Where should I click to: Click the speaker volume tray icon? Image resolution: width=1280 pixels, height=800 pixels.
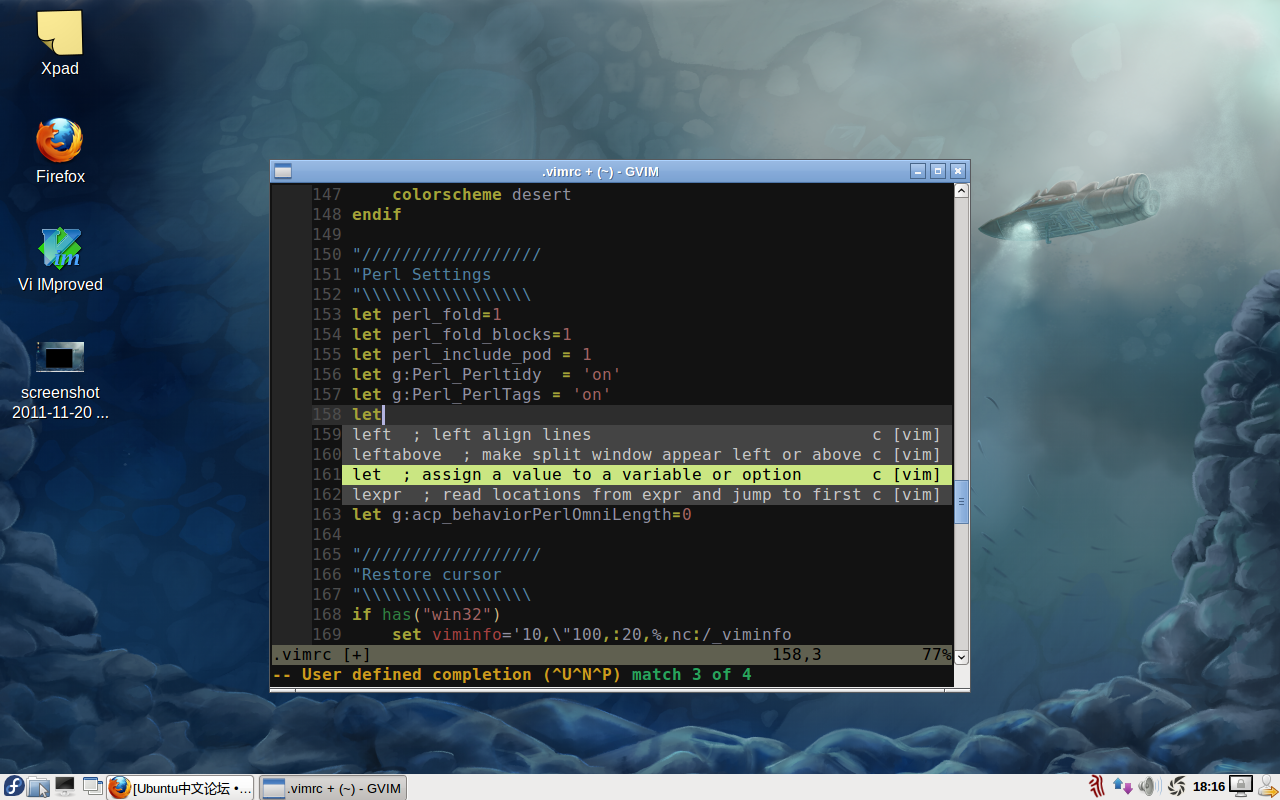pos(1147,787)
